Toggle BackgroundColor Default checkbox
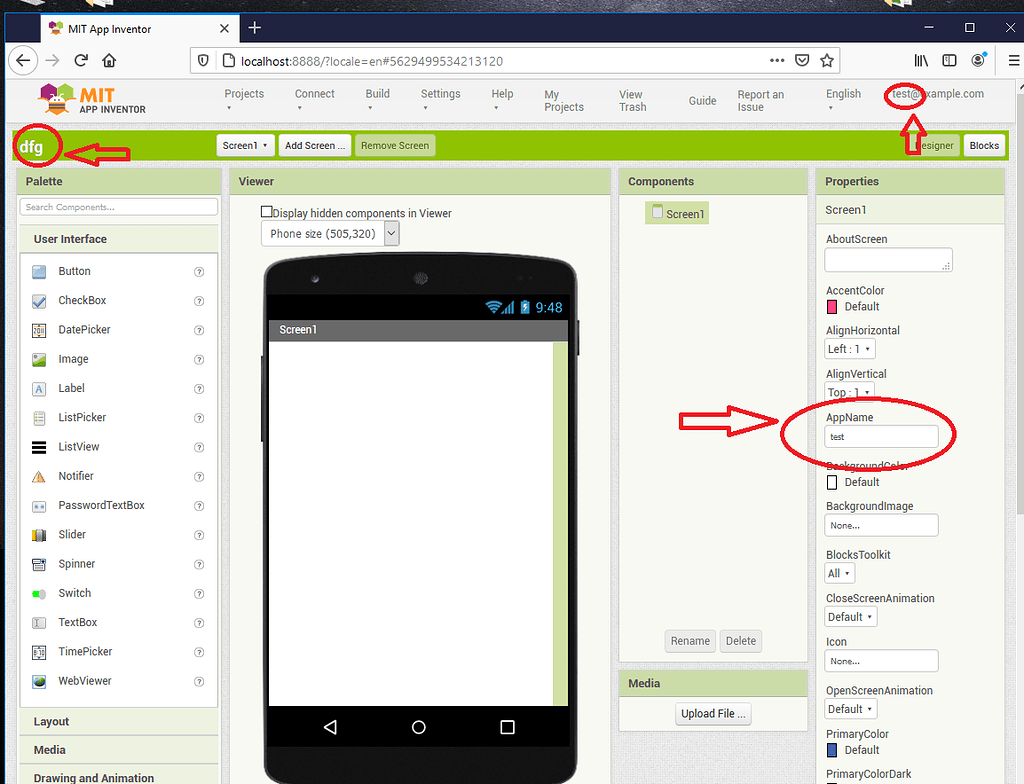This screenshot has height=784, width=1024. coord(831,481)
